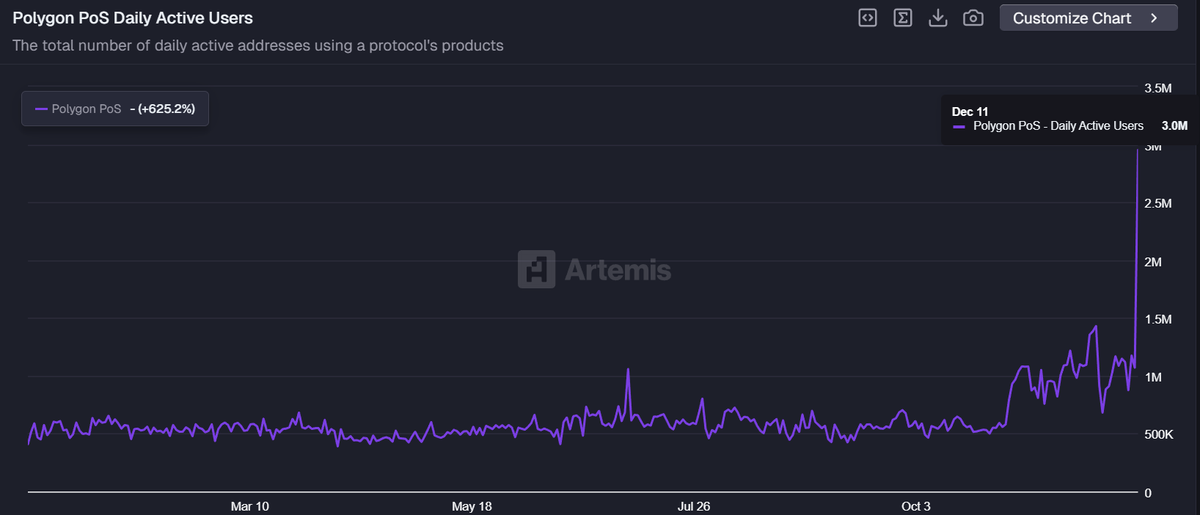The height and width of the screenshot is (515, 1200).
Task: Click the 2M y-axis label
Action: pyautogui.click(x=1152, y=262)
